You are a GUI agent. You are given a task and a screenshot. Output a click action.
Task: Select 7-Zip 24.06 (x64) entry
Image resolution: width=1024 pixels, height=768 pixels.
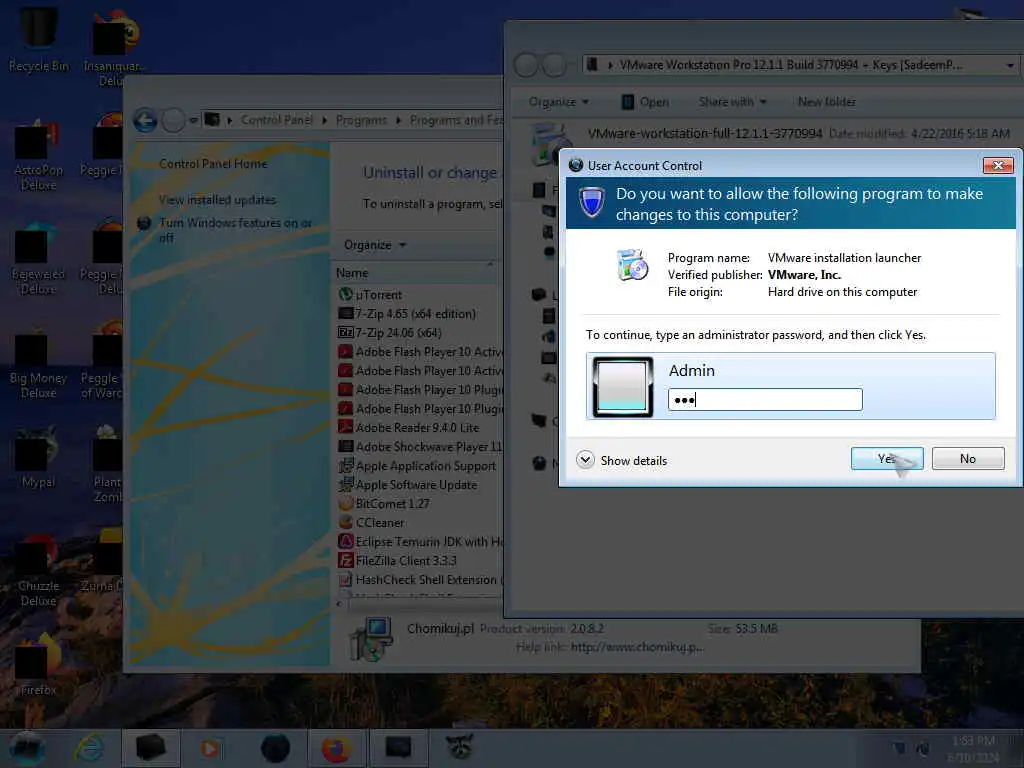click(x=398, y=332)
